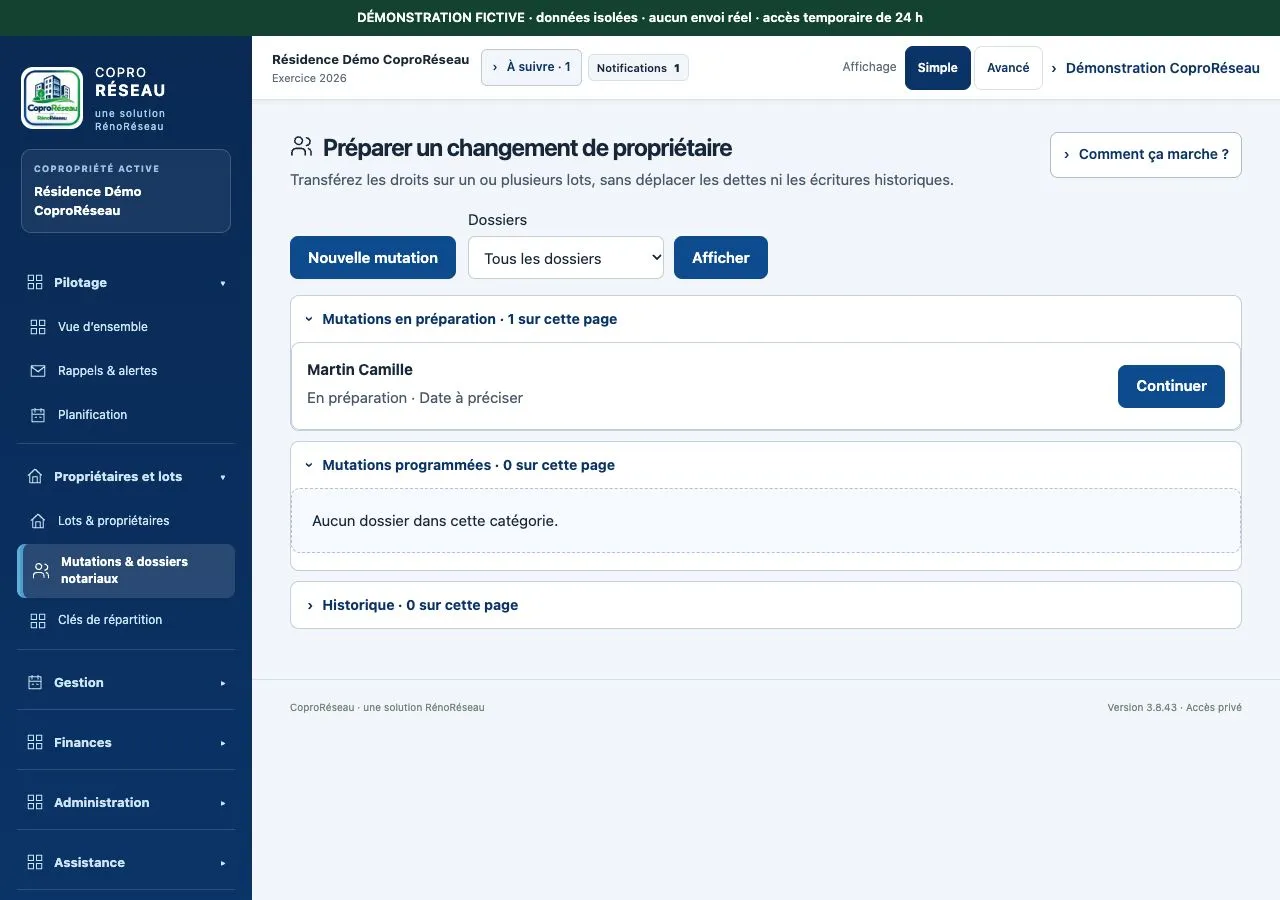Continue the Martin Camille mutation
Viewport: 1280px width, 900px height.
[1171, 386]
